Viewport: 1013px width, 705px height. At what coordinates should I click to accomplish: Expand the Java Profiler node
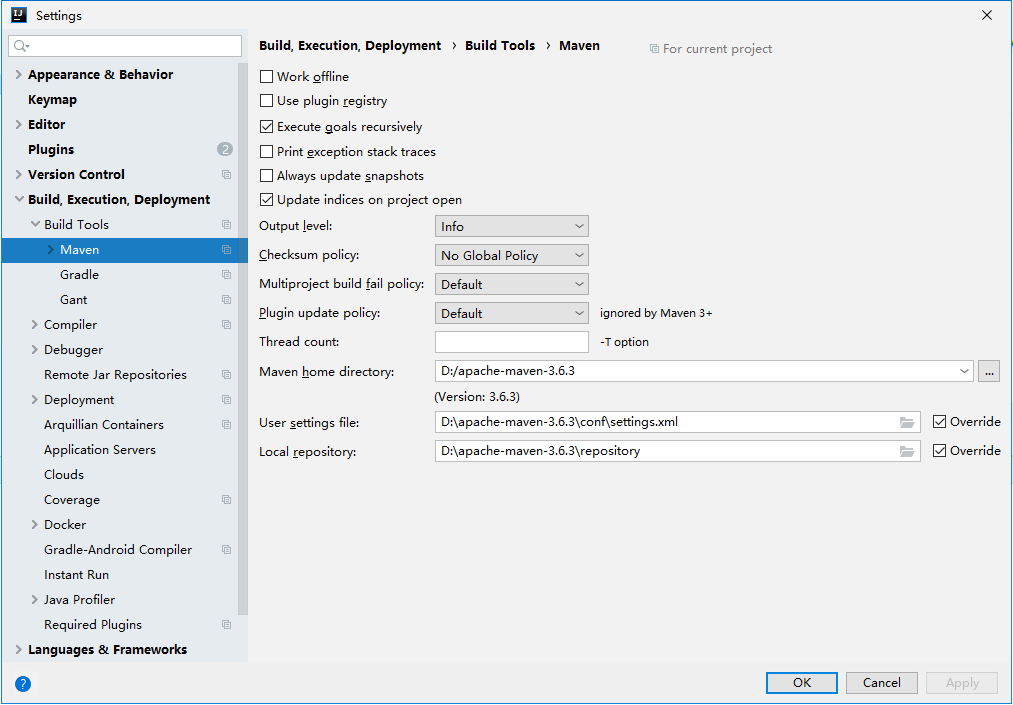coord(35,600)
